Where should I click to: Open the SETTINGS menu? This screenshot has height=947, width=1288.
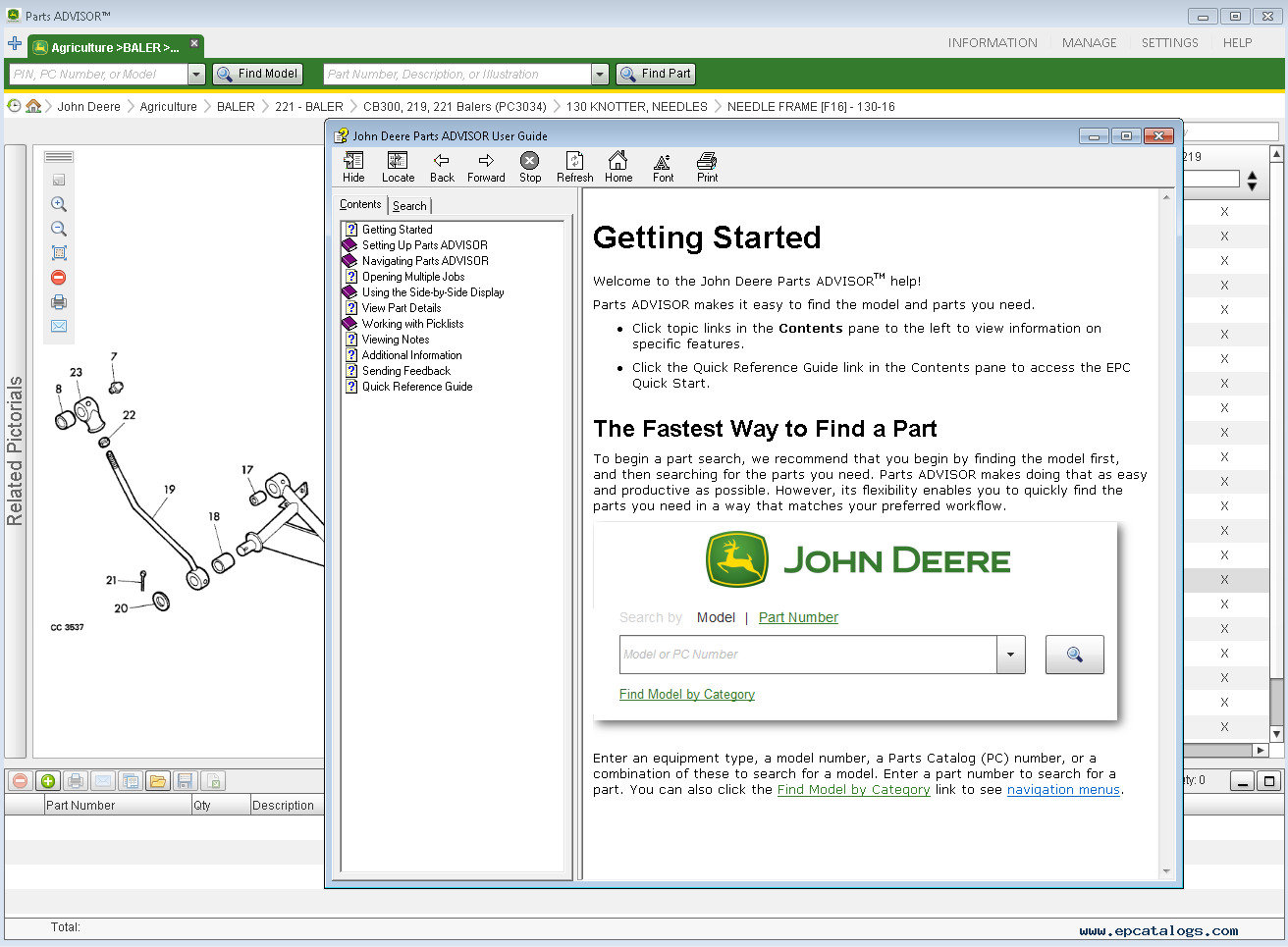1169,43
